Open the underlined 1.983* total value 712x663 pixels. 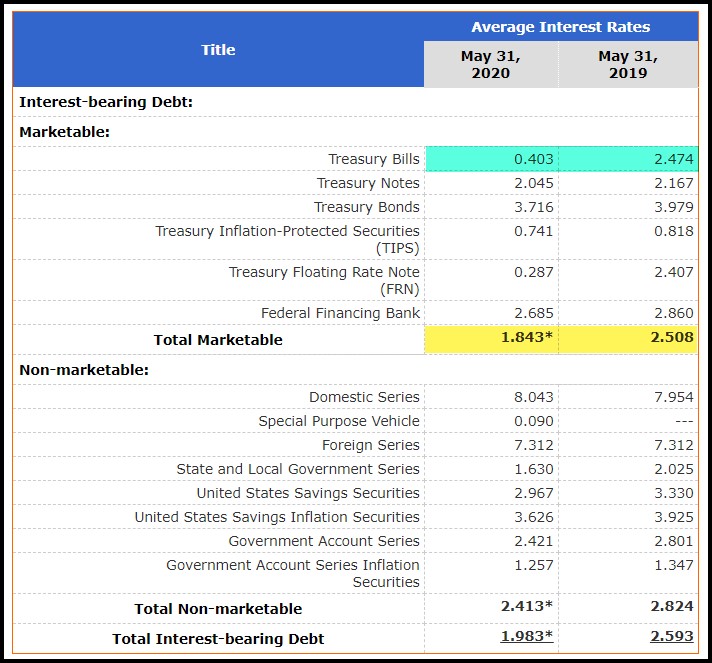(527, 636)
